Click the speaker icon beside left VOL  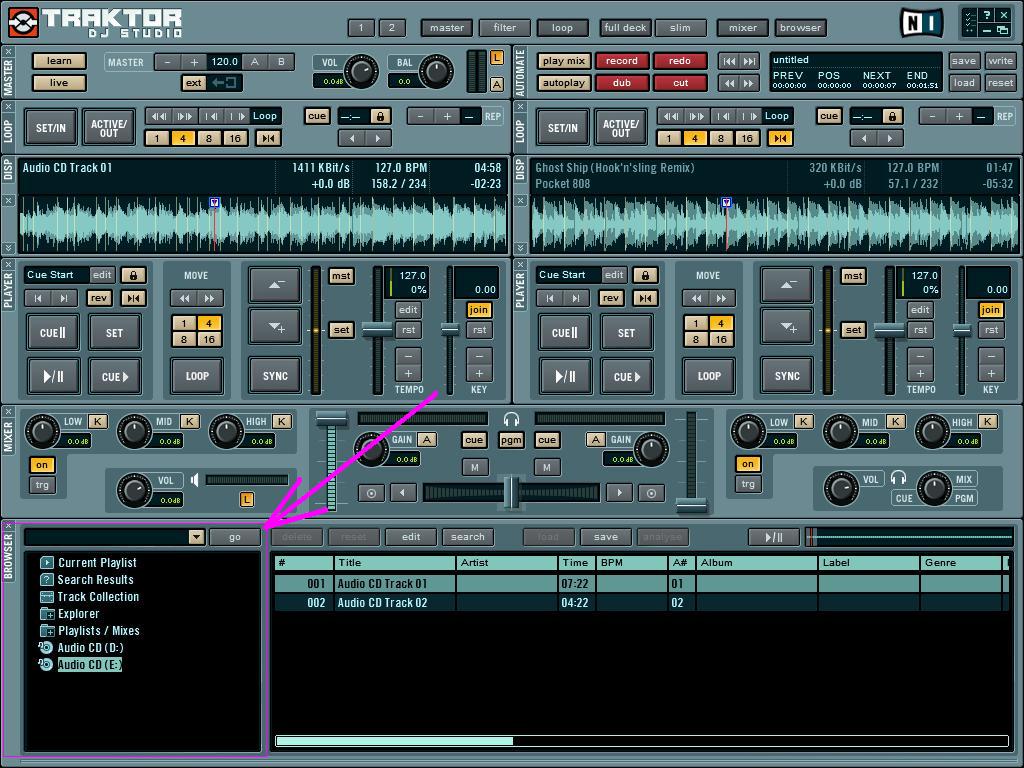195,480
